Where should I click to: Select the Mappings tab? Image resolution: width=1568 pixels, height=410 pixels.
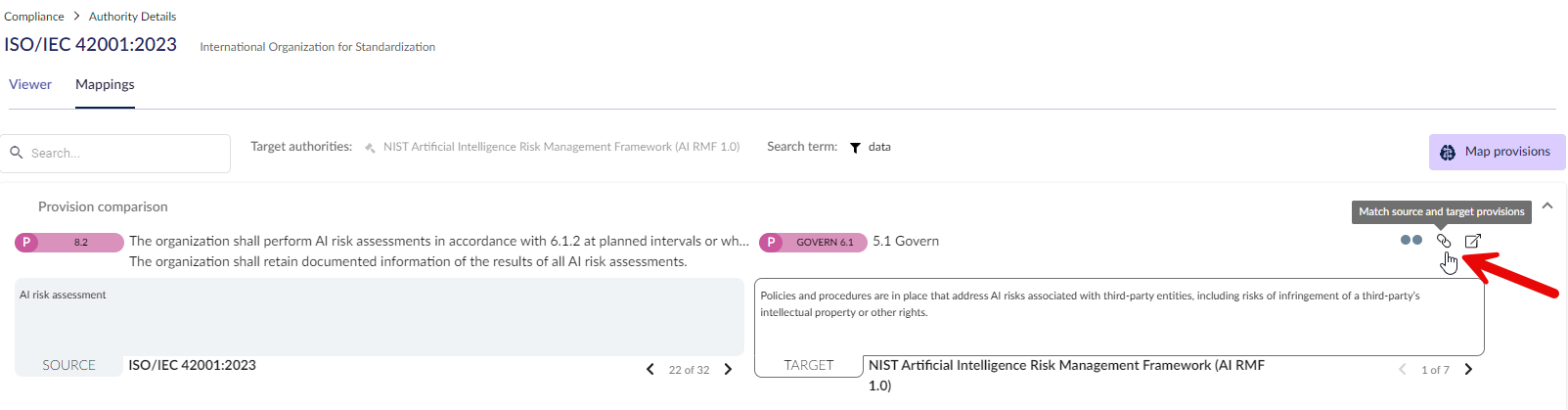click(x=105, y=84)
